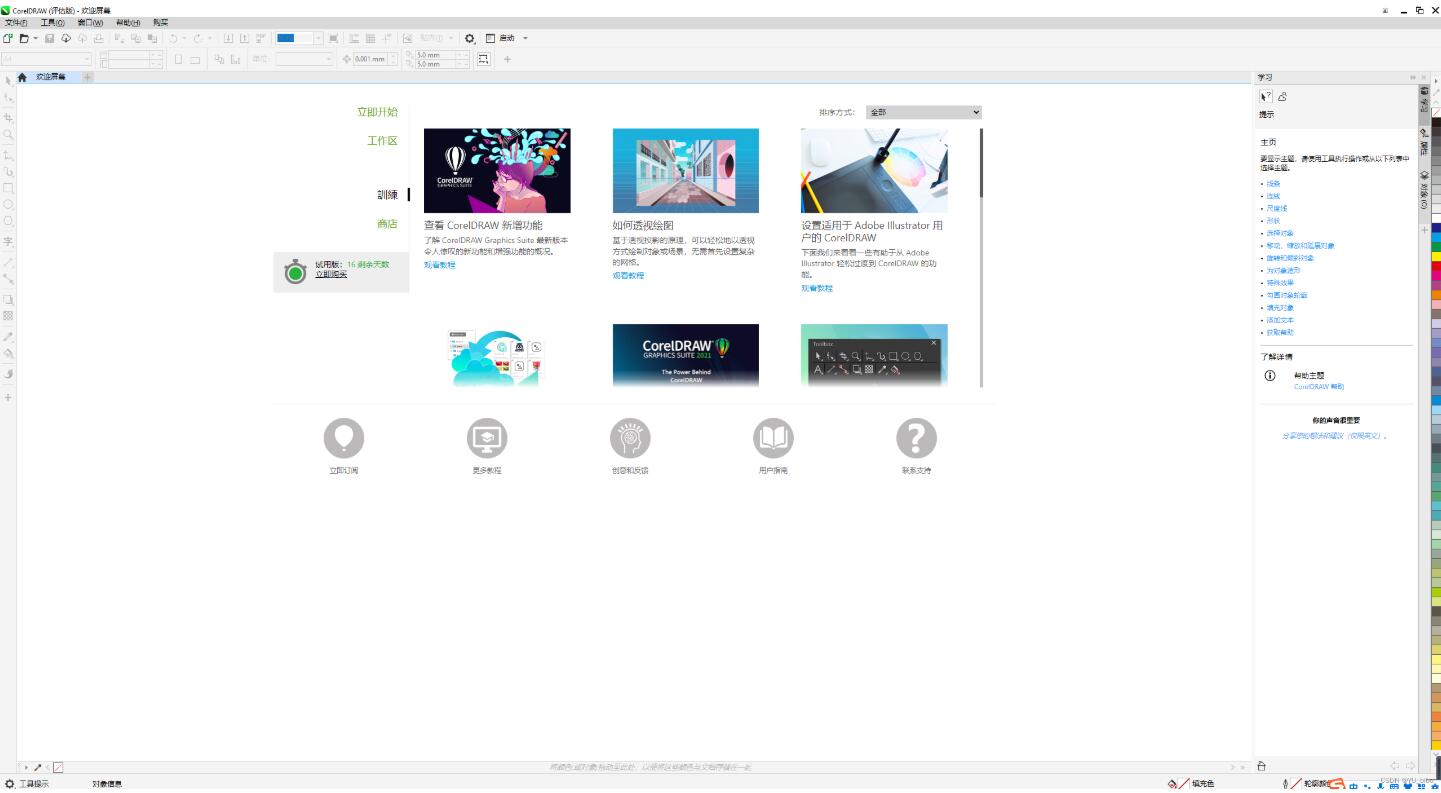Open the 用户指南 book icon
Screen dimensions: 1441x793
coord(773,438)
